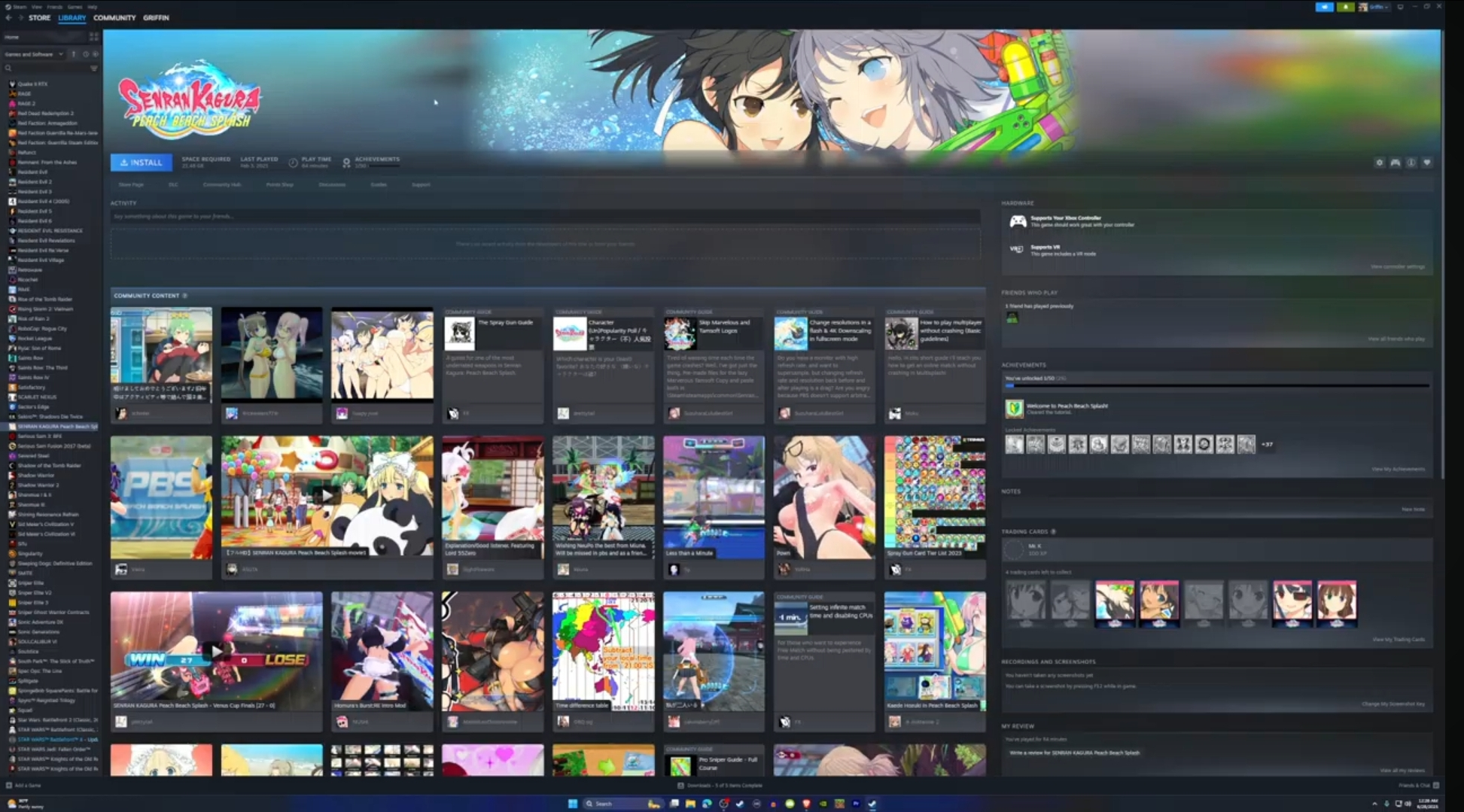Open advanced filter options icon

(x=94, y=68)
